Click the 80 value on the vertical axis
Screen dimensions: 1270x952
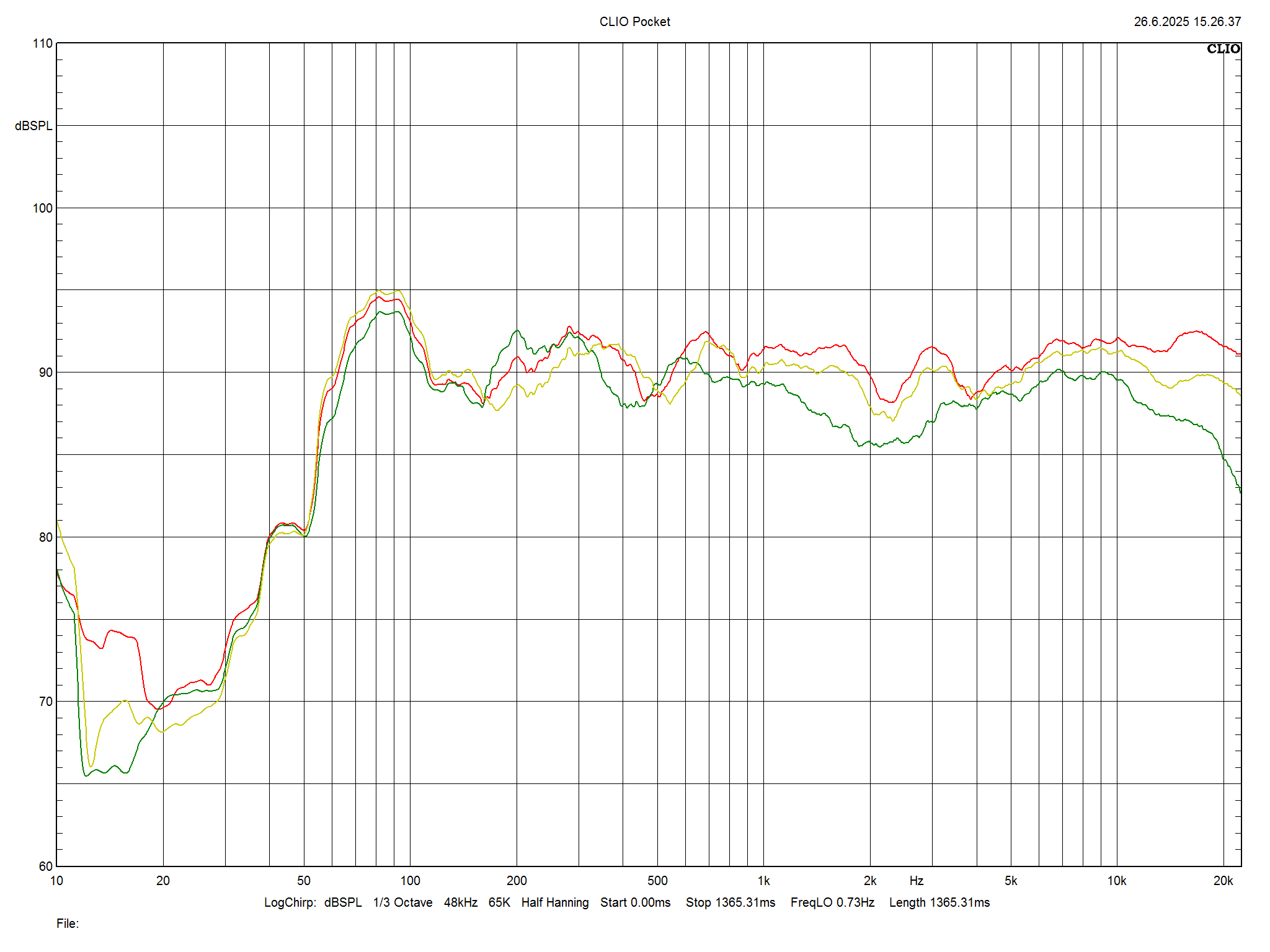(x=46, y=537)
